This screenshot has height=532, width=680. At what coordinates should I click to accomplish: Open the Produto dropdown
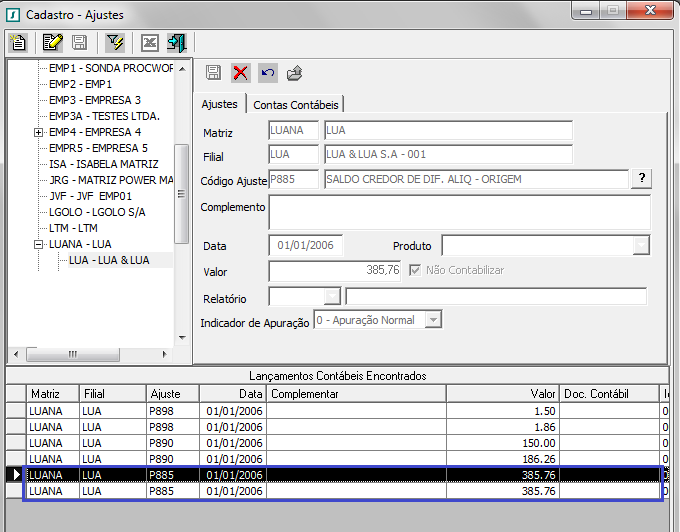[x=641, y=245]
